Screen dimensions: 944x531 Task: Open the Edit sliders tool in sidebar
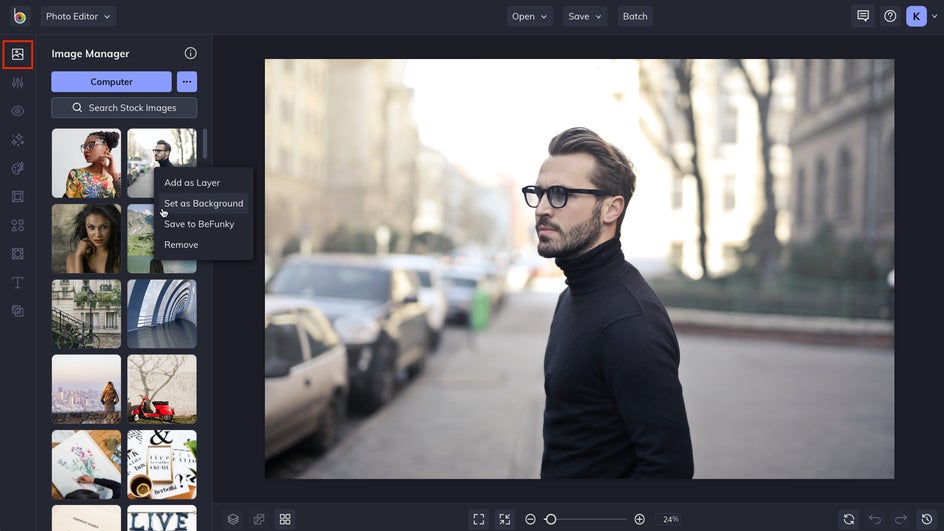tap(17, 82)
